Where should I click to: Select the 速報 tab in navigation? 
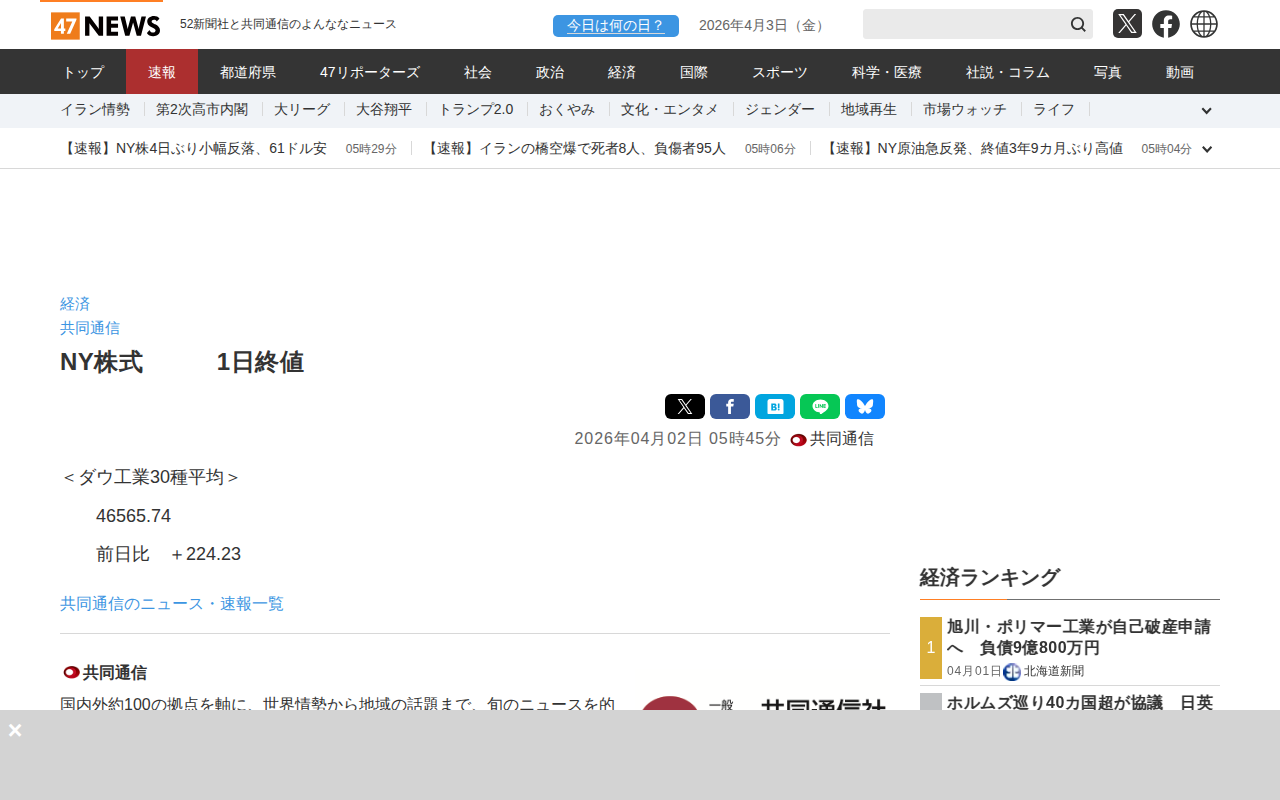point(162,72)
